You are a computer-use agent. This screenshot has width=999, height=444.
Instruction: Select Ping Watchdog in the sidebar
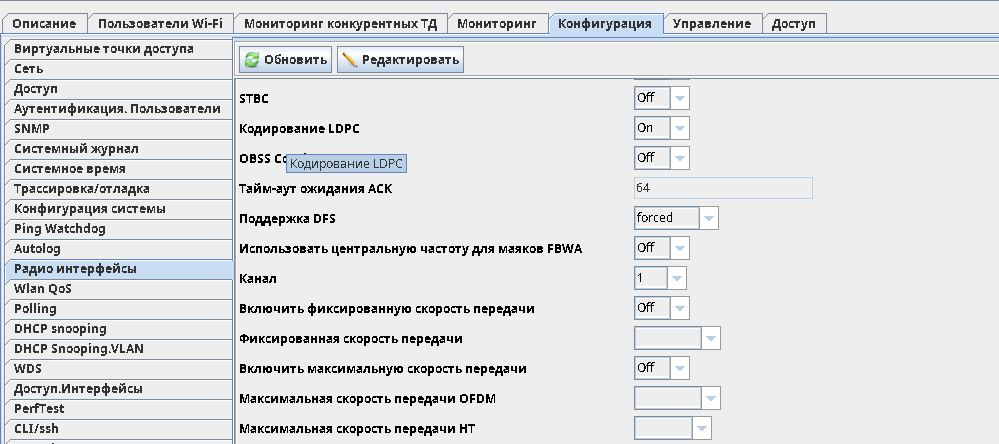[x=60, y=229]
